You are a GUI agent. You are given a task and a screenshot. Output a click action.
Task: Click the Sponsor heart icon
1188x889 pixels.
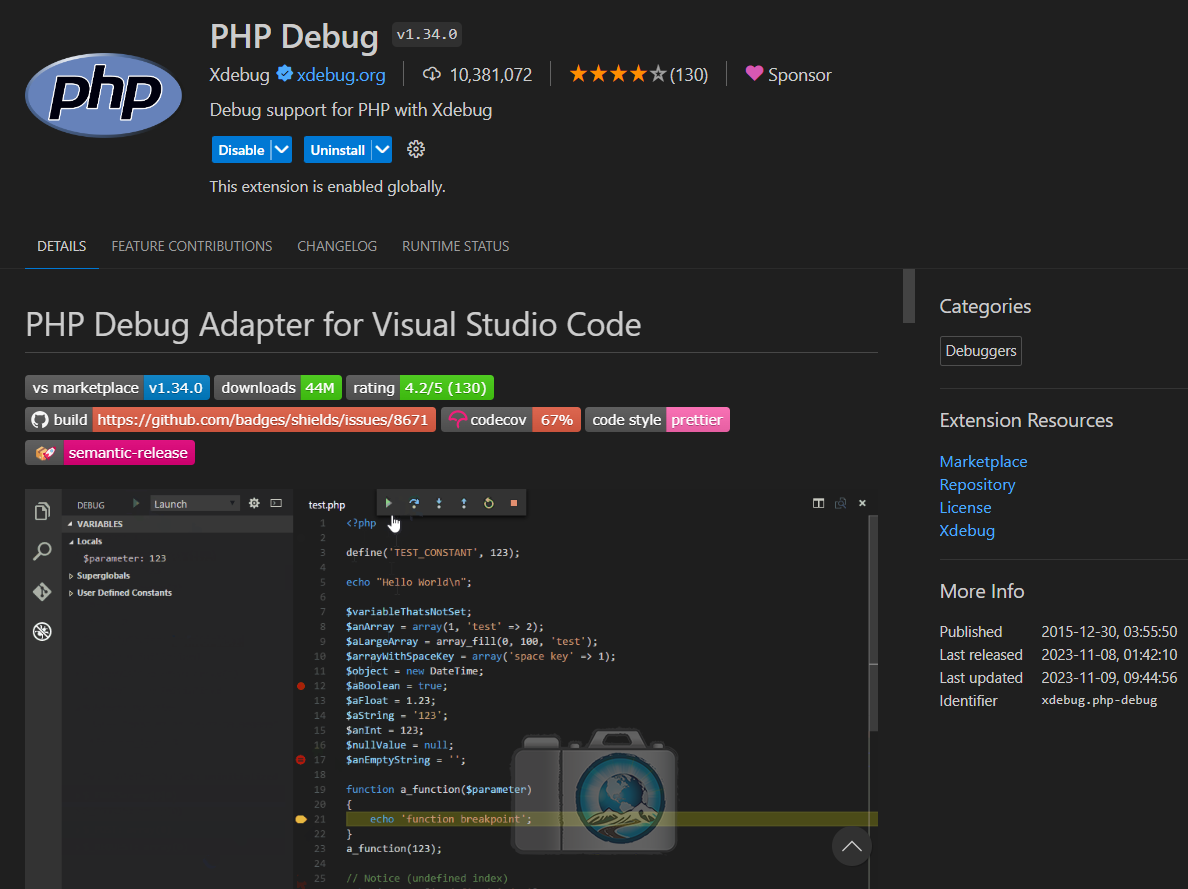754,74
